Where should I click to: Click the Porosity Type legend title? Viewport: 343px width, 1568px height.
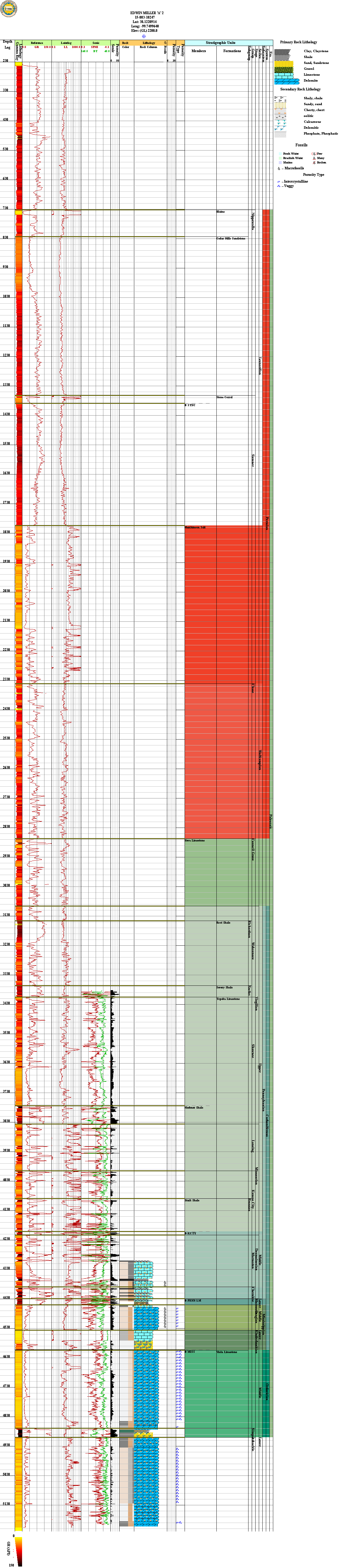[x=314, y=175]
